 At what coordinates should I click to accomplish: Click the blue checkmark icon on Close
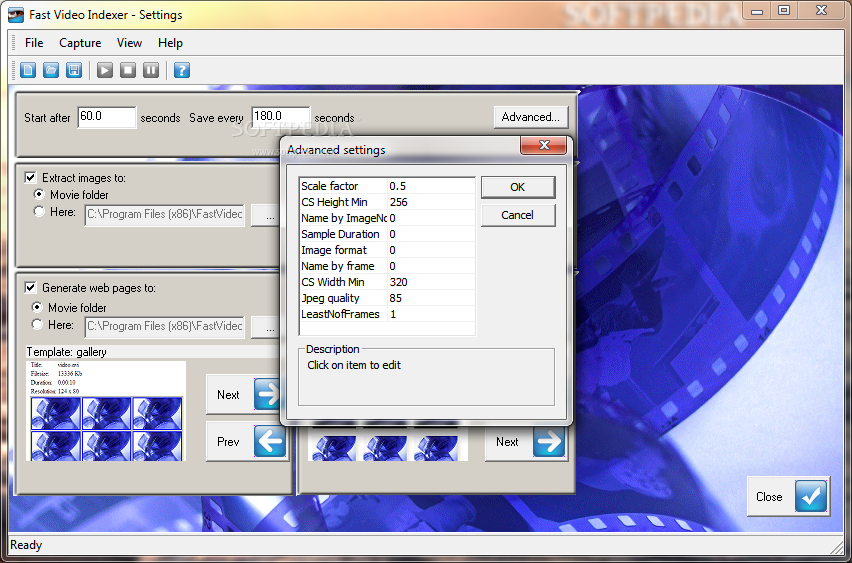(x=811, y=496)
